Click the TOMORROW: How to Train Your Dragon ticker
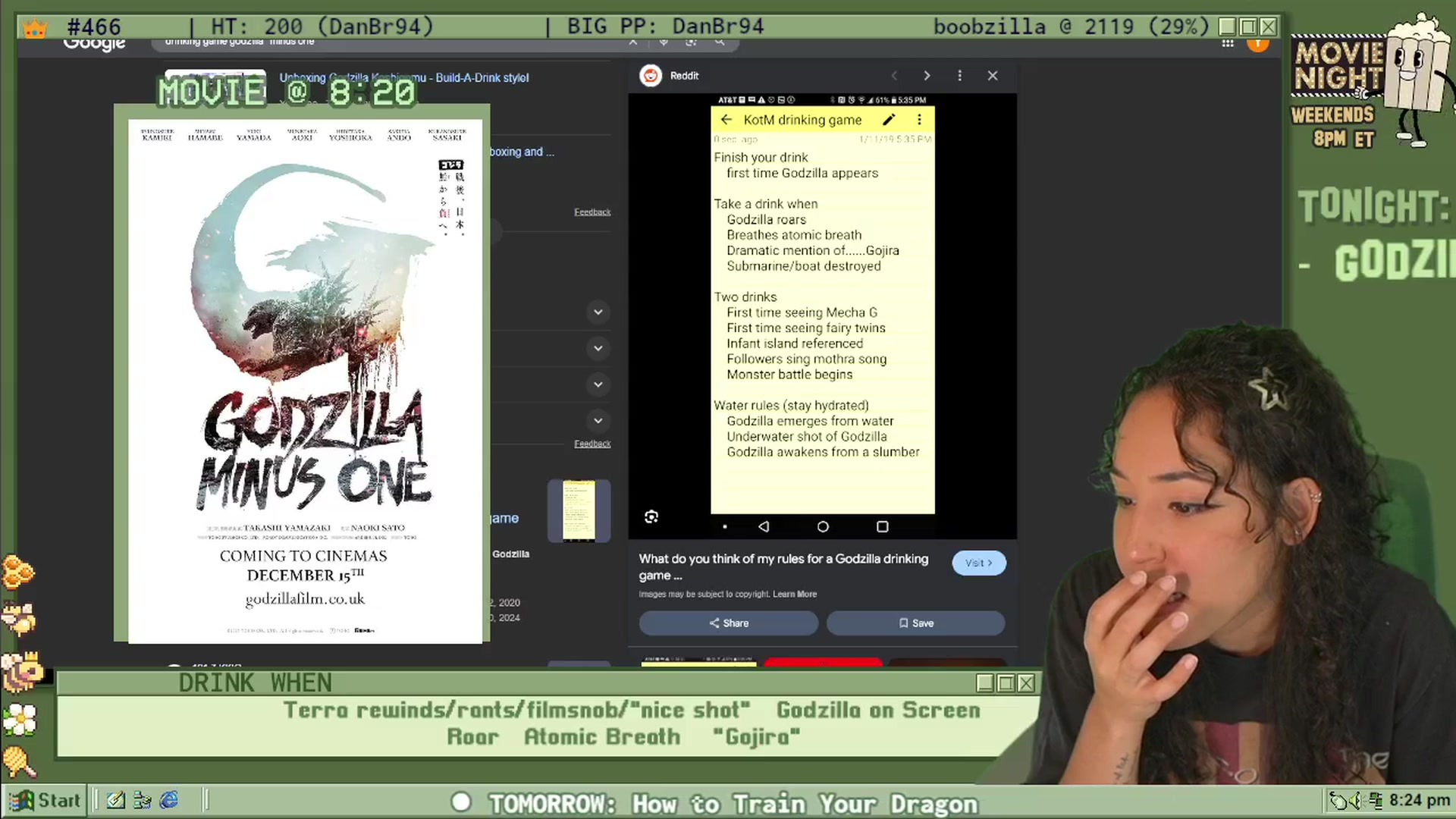 (733, 803)
